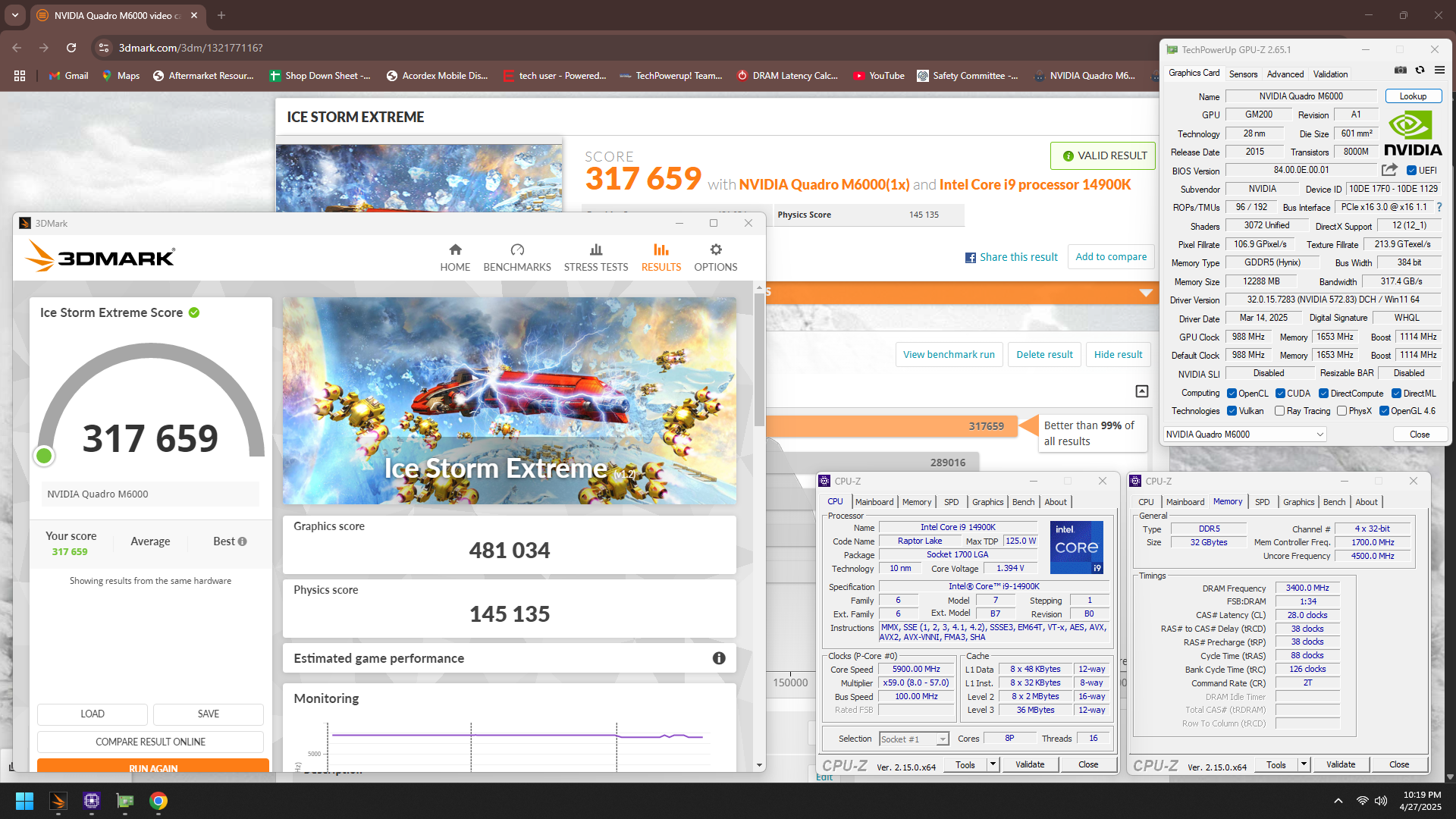This screenshot has height=819, width=1456.
Task: Open Tools dropdown arrow in right CPU-Z window
Action: point(1304,764)
